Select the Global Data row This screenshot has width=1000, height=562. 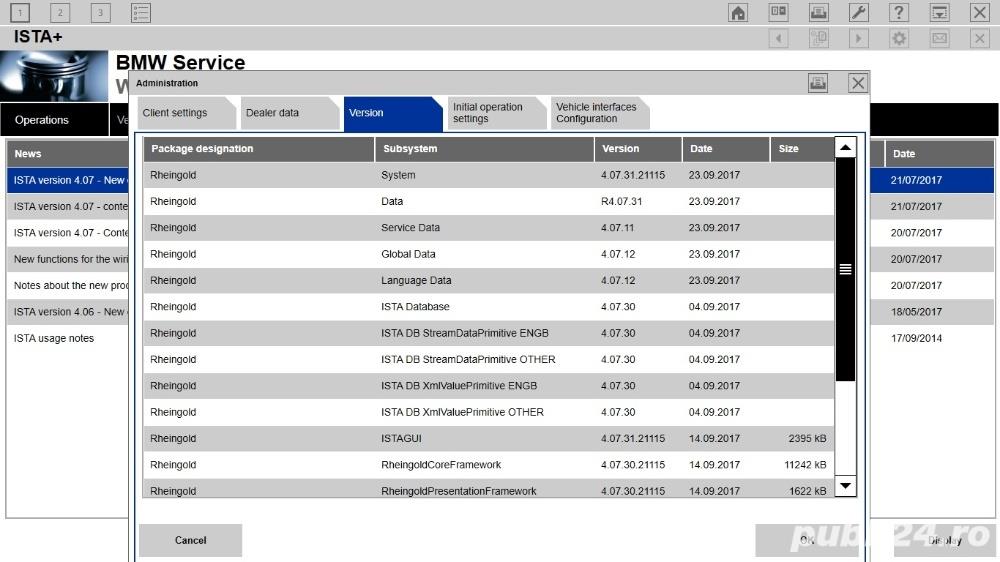click(489, 254)
